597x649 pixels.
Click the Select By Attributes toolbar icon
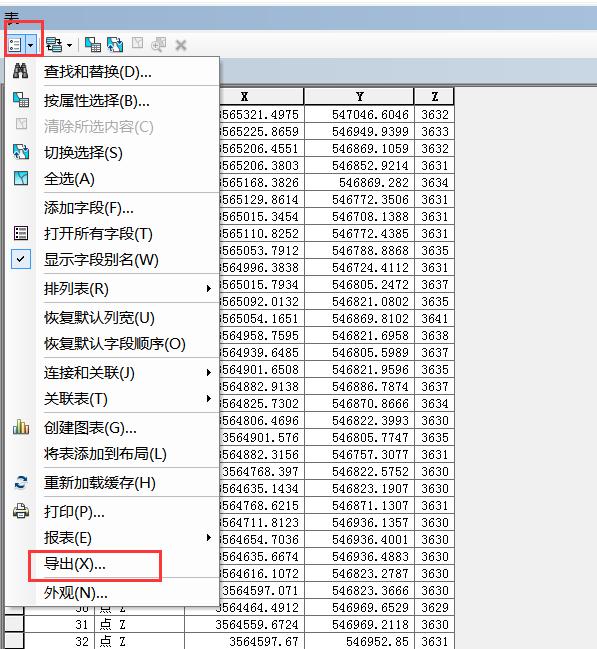93,45
